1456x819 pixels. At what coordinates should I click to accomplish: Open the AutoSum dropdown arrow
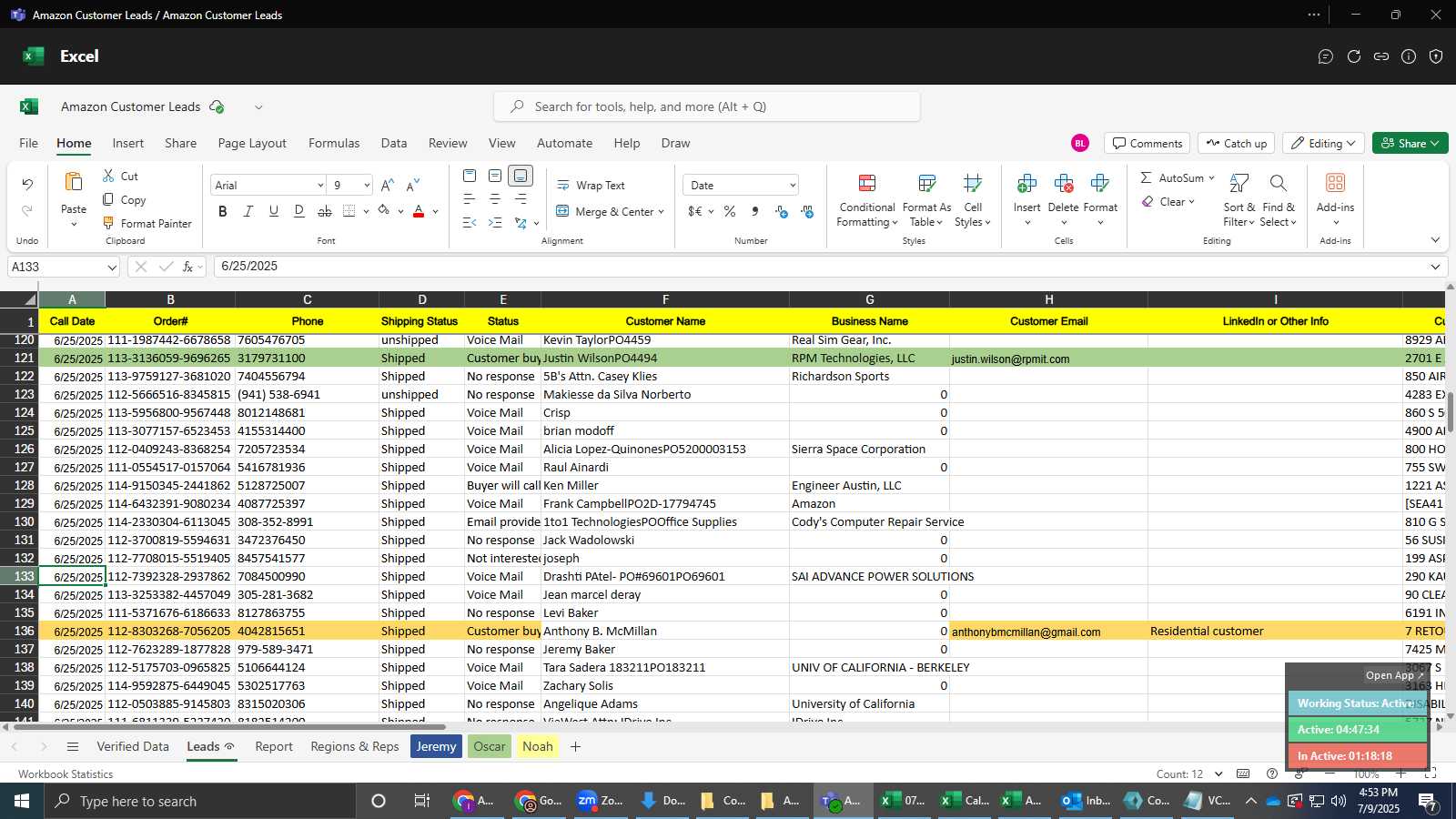(1211, 178)
